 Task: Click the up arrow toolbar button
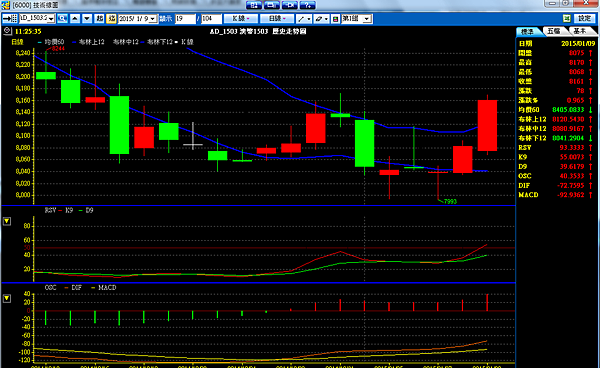75,18
